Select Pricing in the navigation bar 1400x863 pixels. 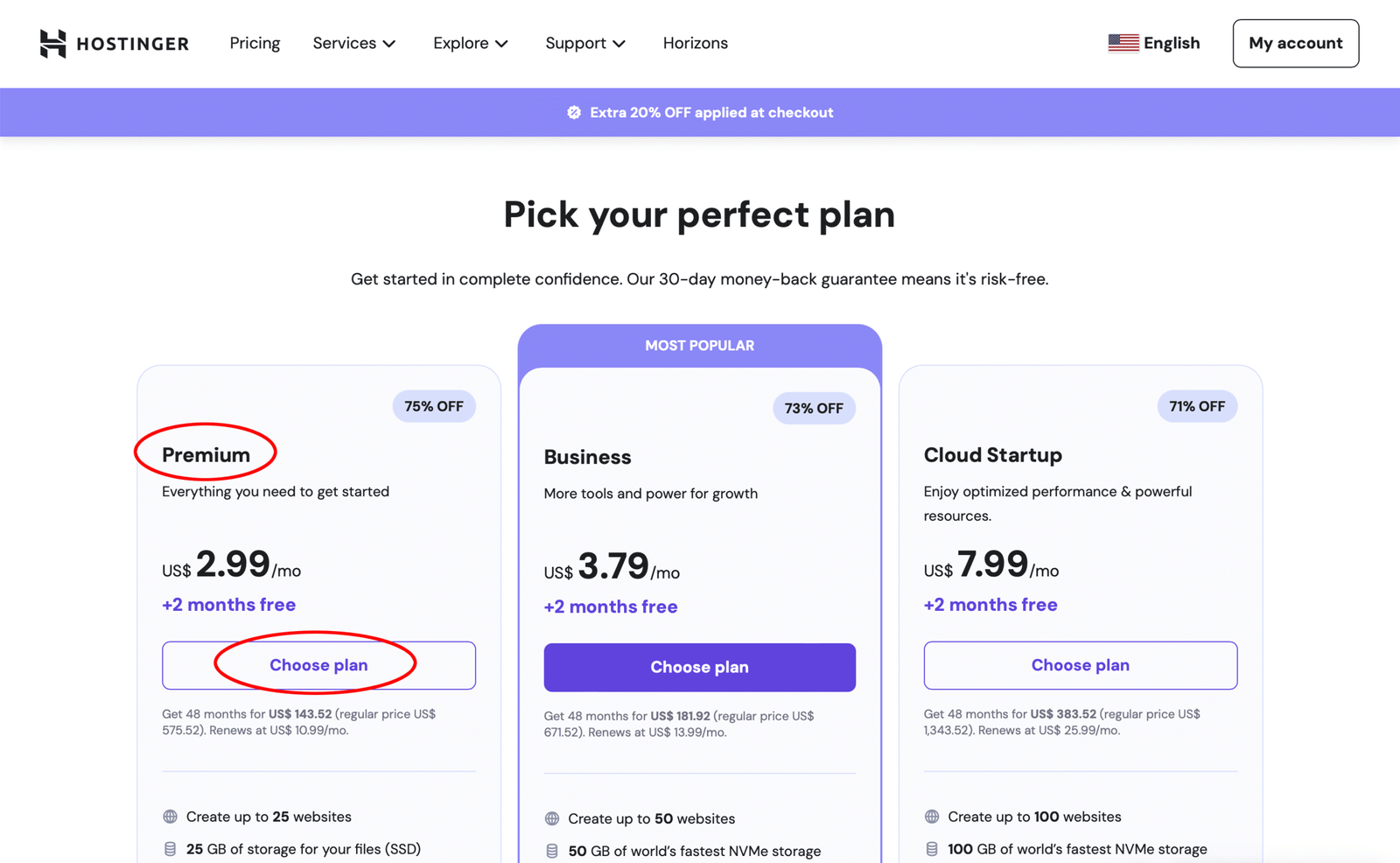255,43
